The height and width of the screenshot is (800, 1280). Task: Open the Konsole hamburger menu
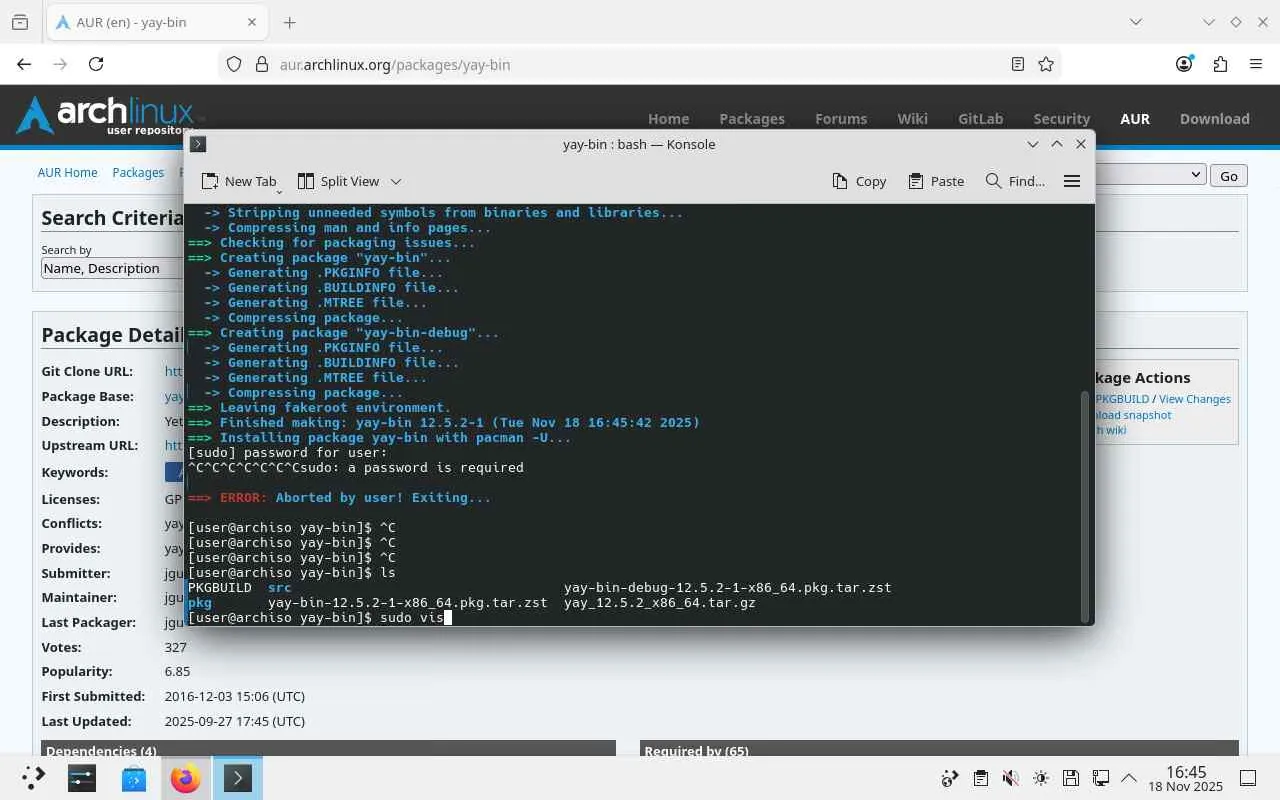[1071, 181]
